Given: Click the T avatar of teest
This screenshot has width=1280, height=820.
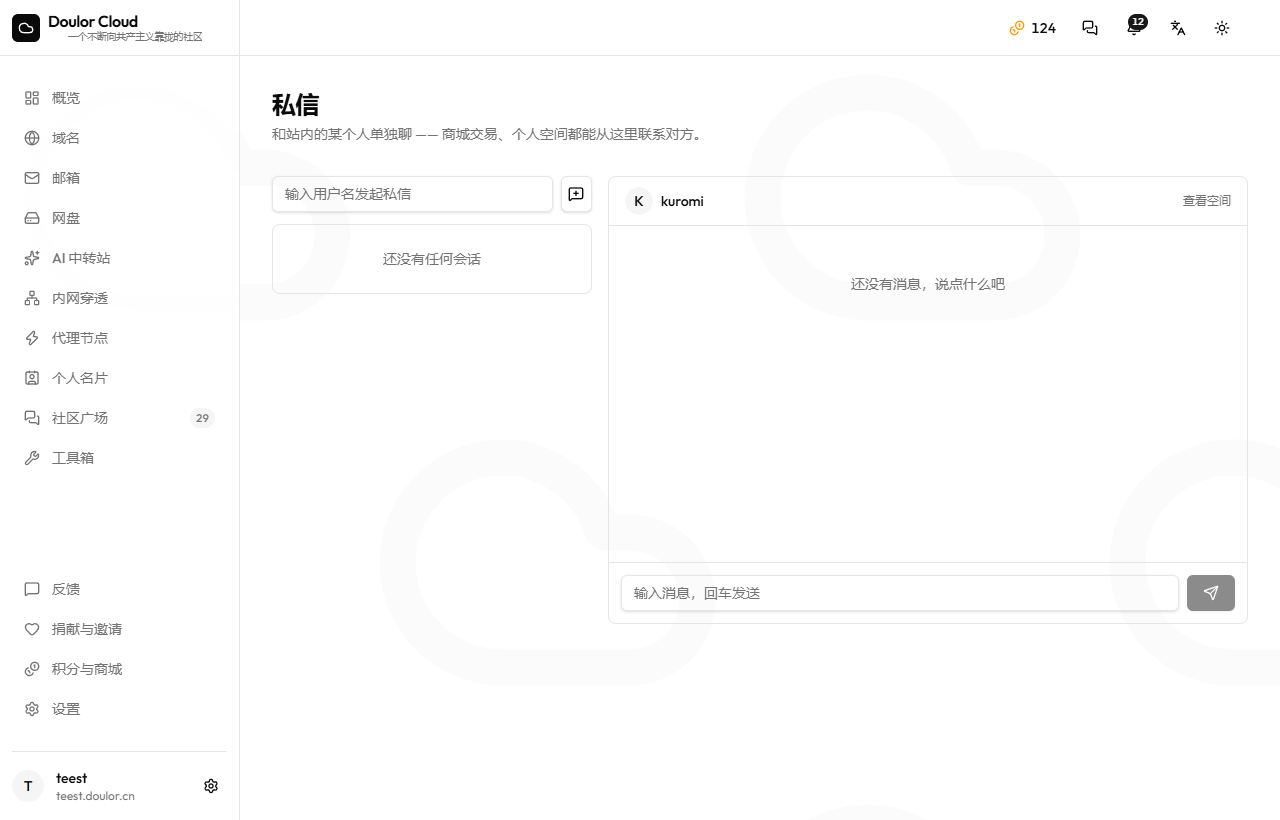Looking at the screenshot, I should coord(28,786).
